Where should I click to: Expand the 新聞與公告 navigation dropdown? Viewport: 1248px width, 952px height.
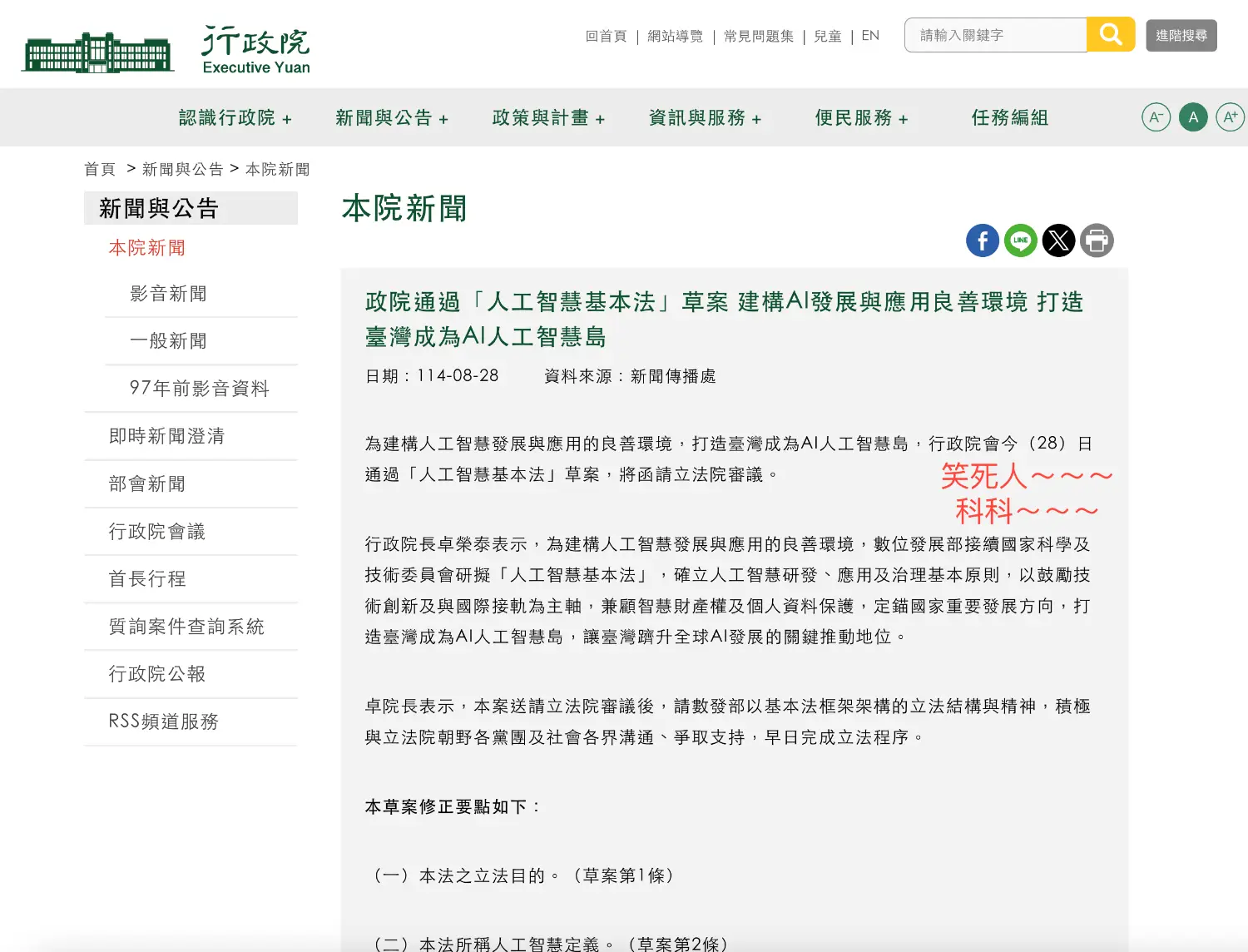391,118
